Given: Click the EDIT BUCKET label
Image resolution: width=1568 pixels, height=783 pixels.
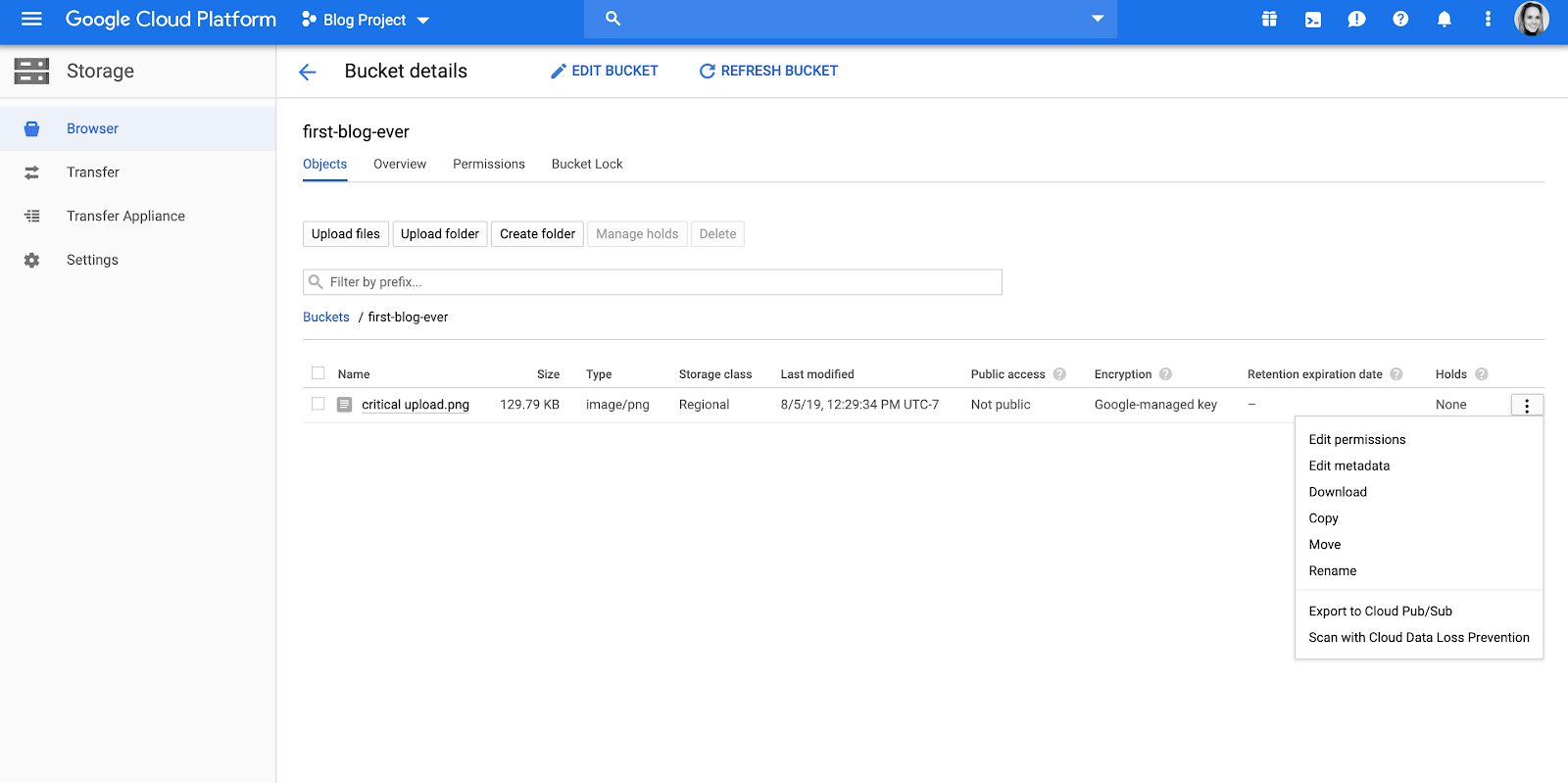Looking at the screenshot, I should (x=614, y=71).
